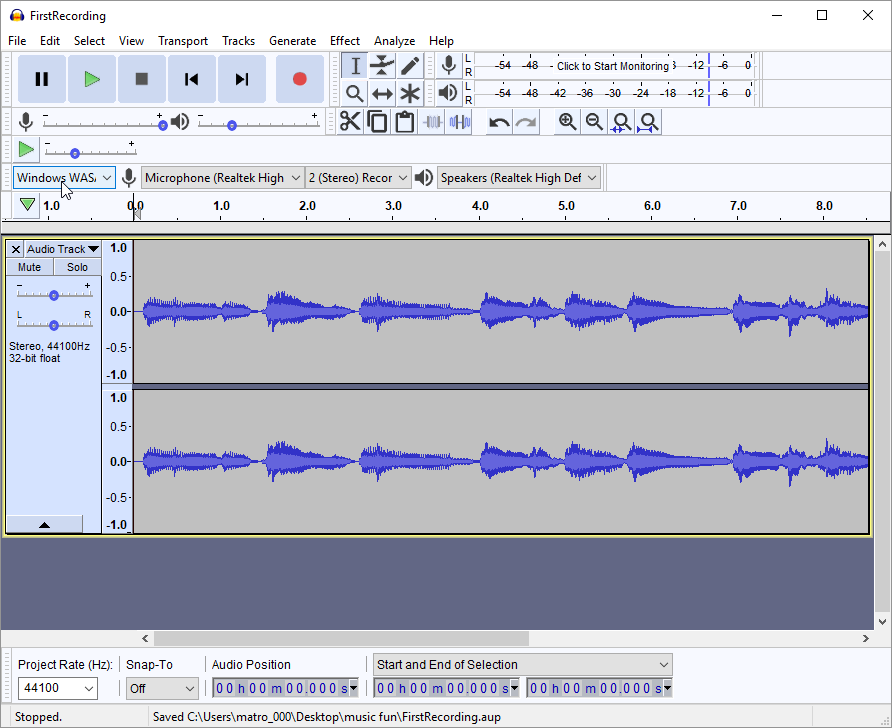Click the Cut scissors icon
The image size is (892, 728).
pos(350,122)
